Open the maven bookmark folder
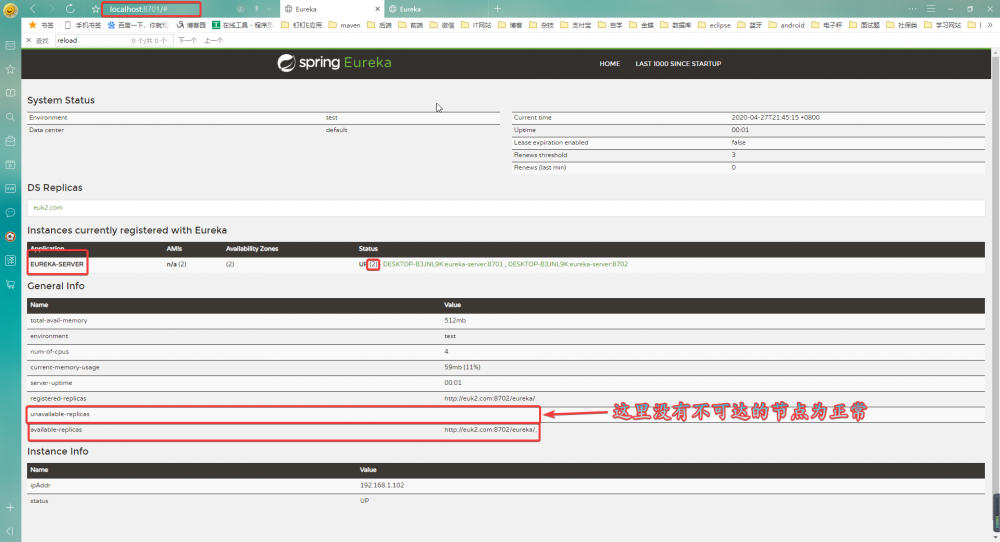1000x542 pixels. [x=344, y=25]
